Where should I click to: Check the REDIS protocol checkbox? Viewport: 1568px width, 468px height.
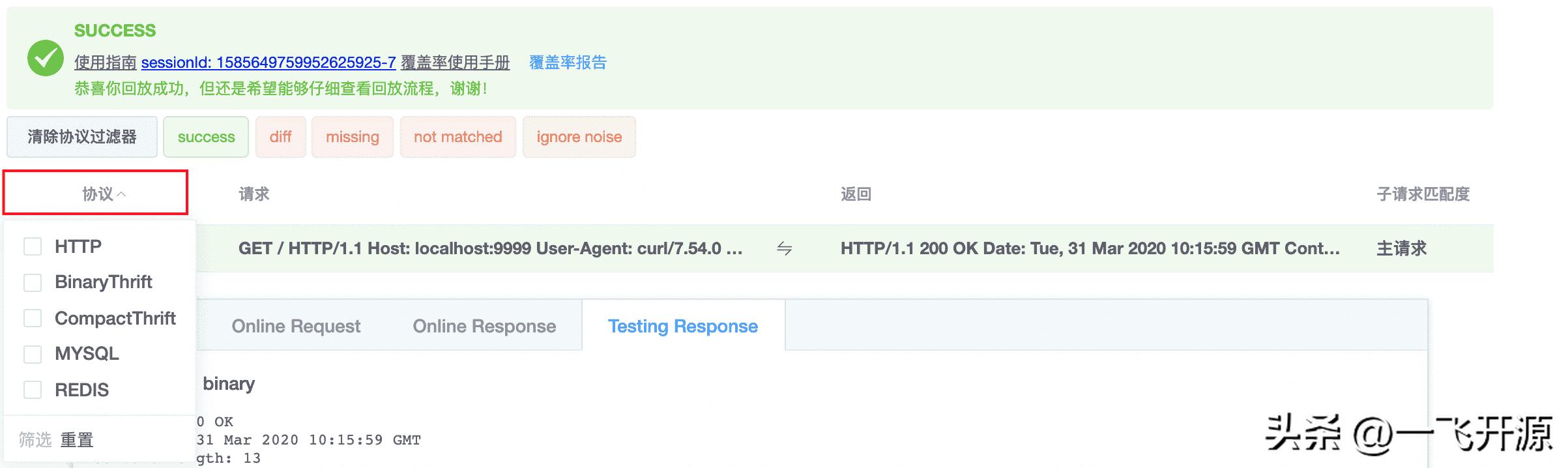click(x=33, y=390)
